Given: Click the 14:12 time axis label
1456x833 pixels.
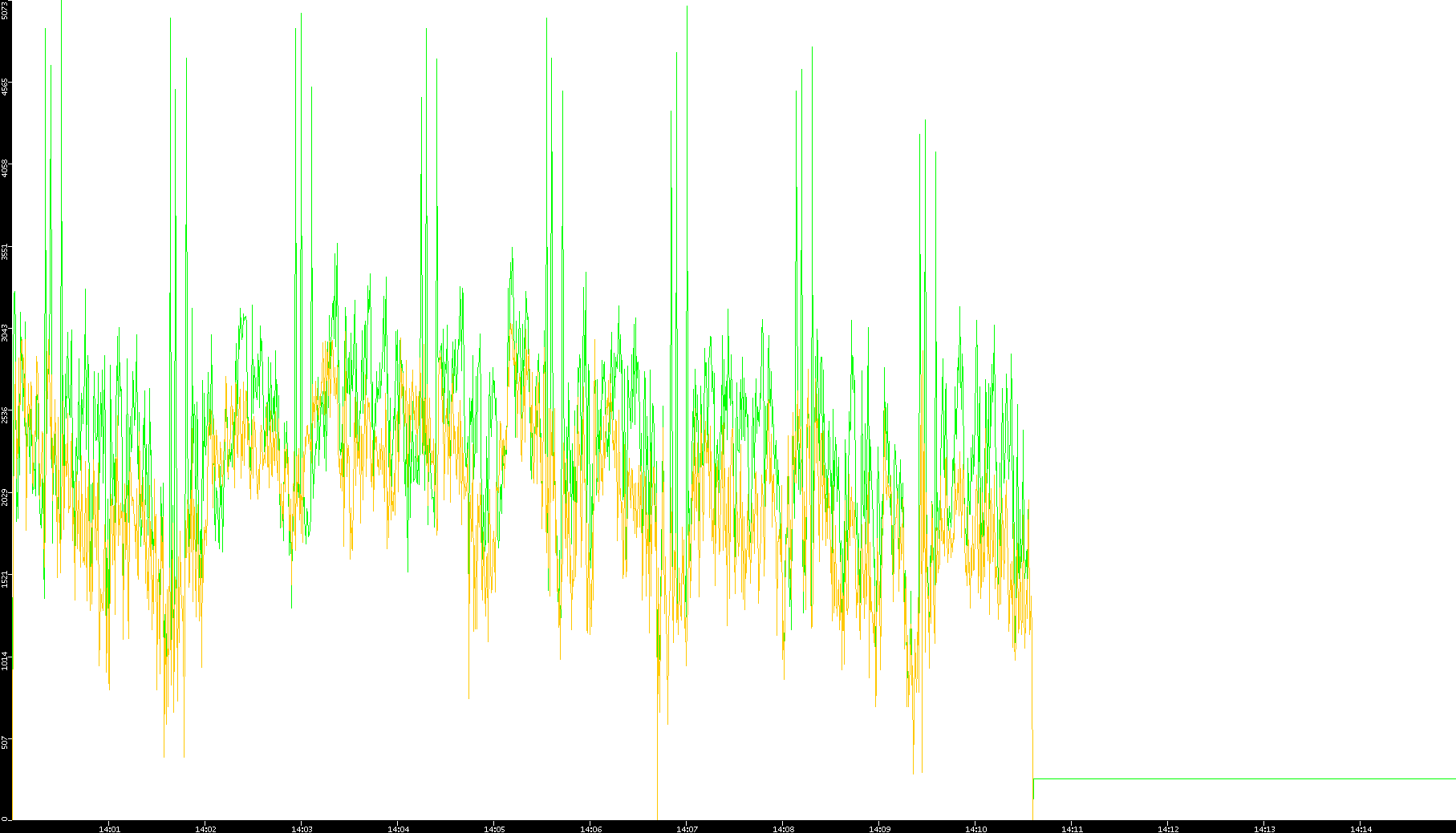Looking at the screenshot, I should coord(1168,829).
